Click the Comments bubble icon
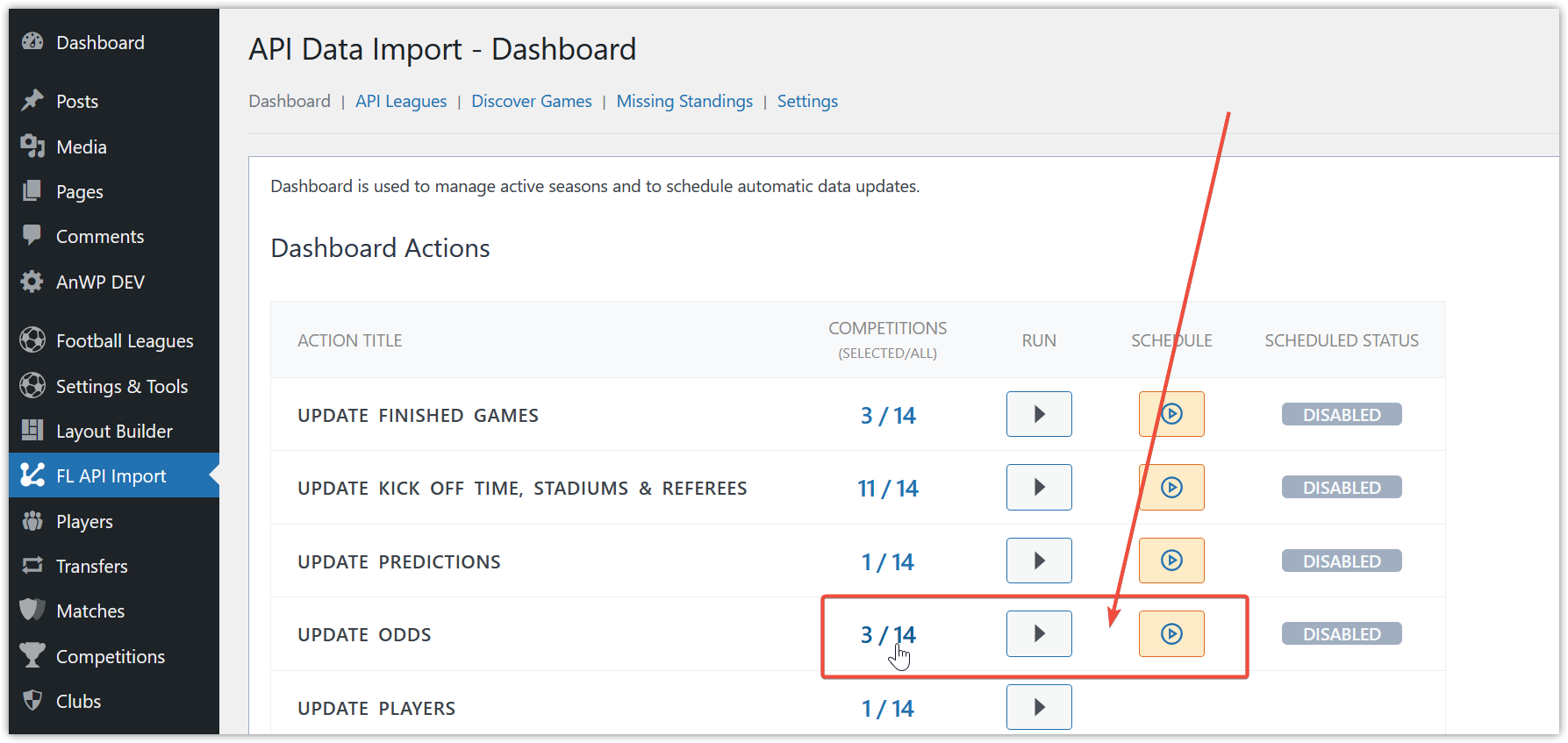 (32, 235)
